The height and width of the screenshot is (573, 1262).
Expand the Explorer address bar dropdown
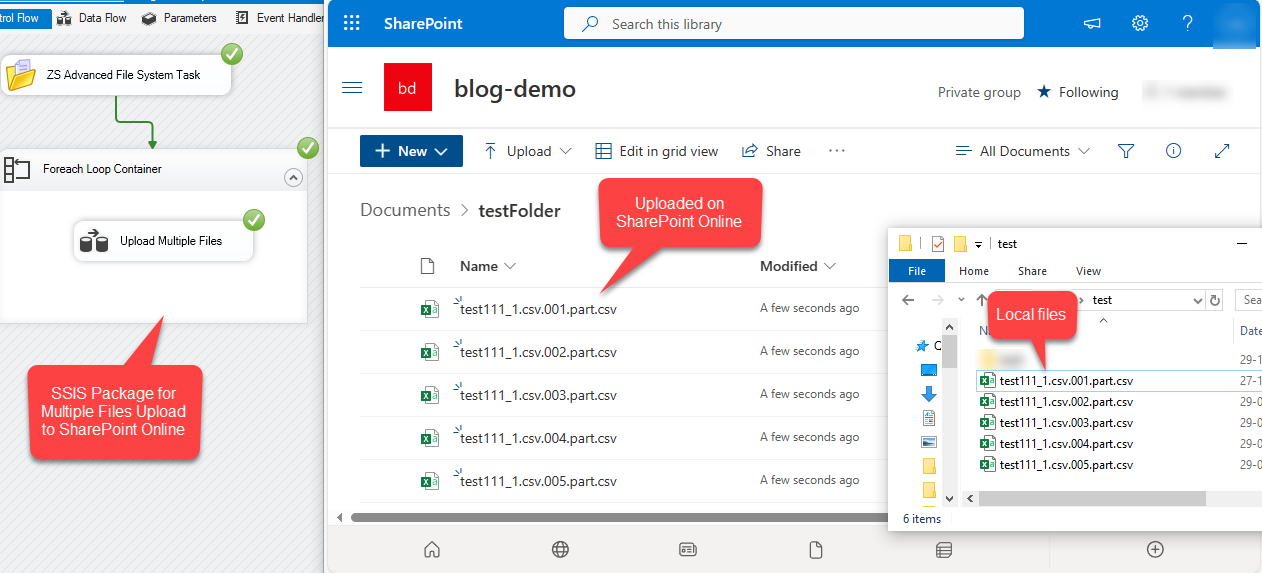click(x=1198, y=300)
